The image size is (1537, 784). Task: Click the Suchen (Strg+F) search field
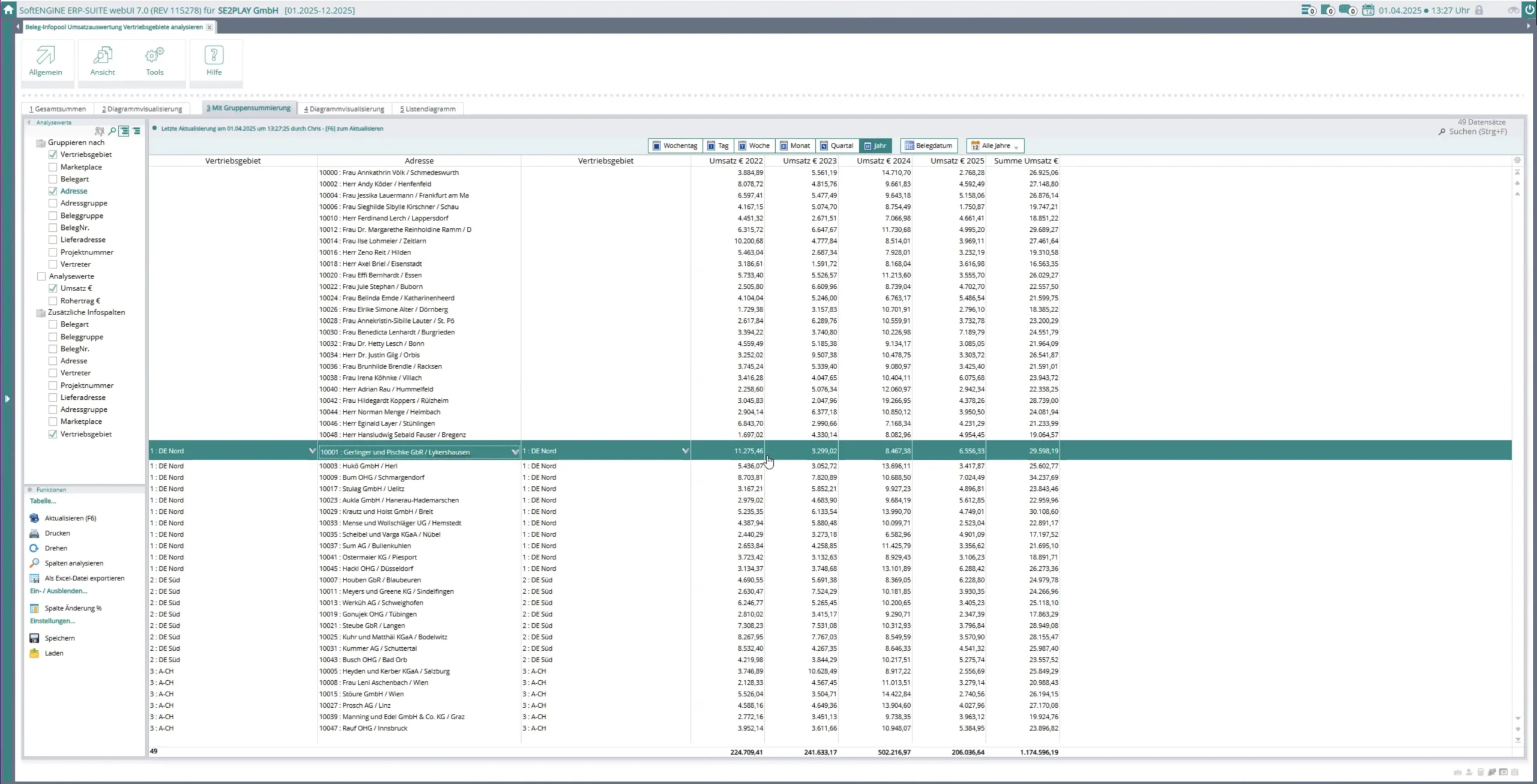pos(1477,131)
